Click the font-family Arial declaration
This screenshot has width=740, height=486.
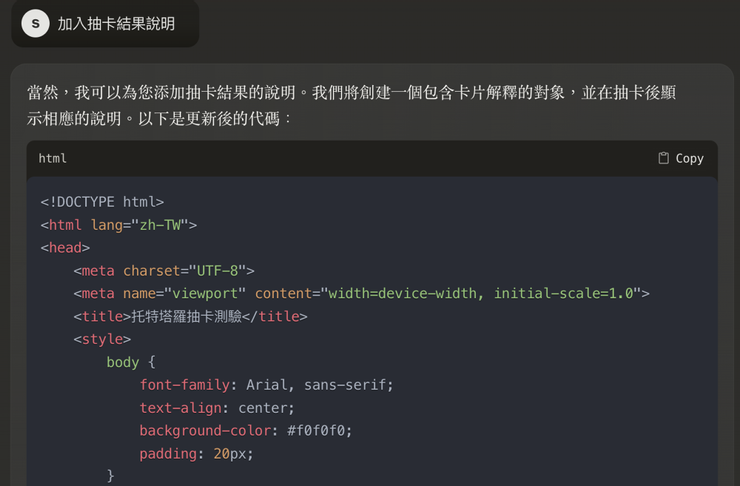[266, 385]
